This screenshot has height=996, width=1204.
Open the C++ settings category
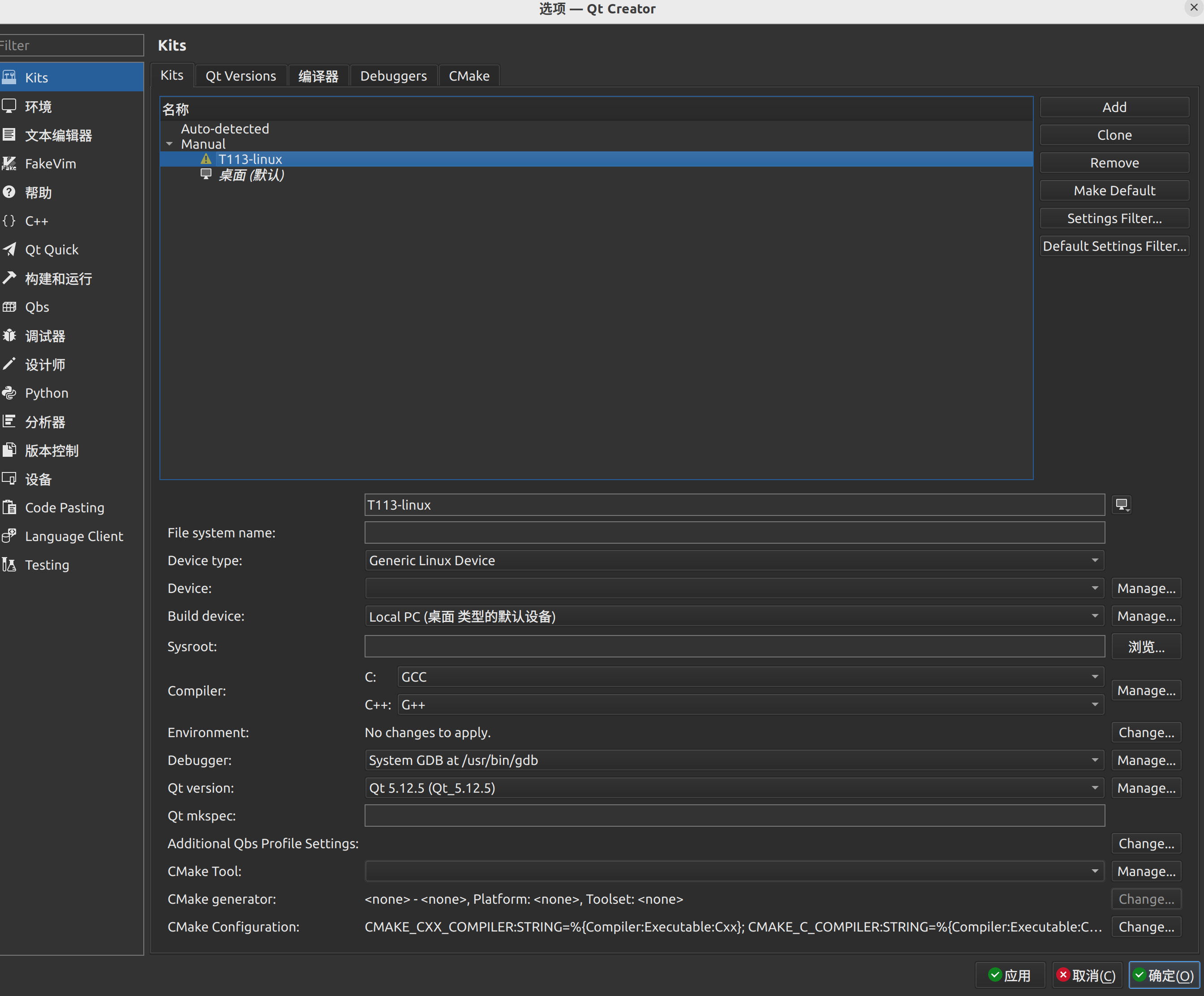[x=71, y=221]
